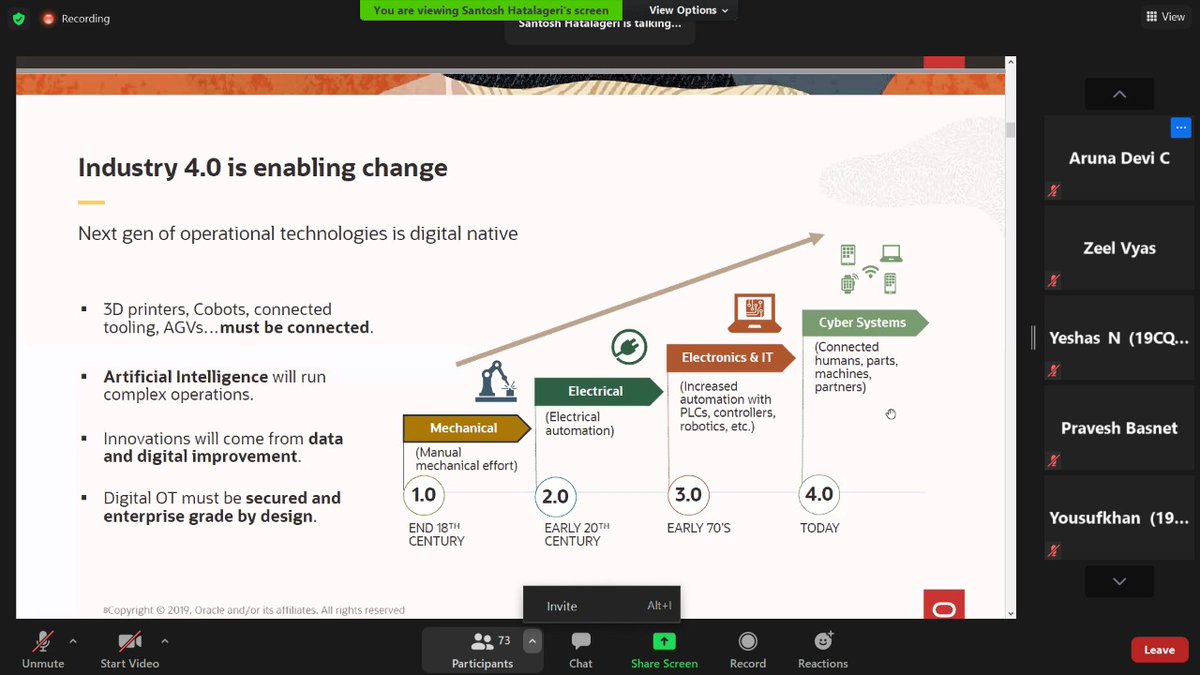This screenshot has height=675, width=1200.
Task: Show previous participants with the up arrow
Action: pos(1119,94)
